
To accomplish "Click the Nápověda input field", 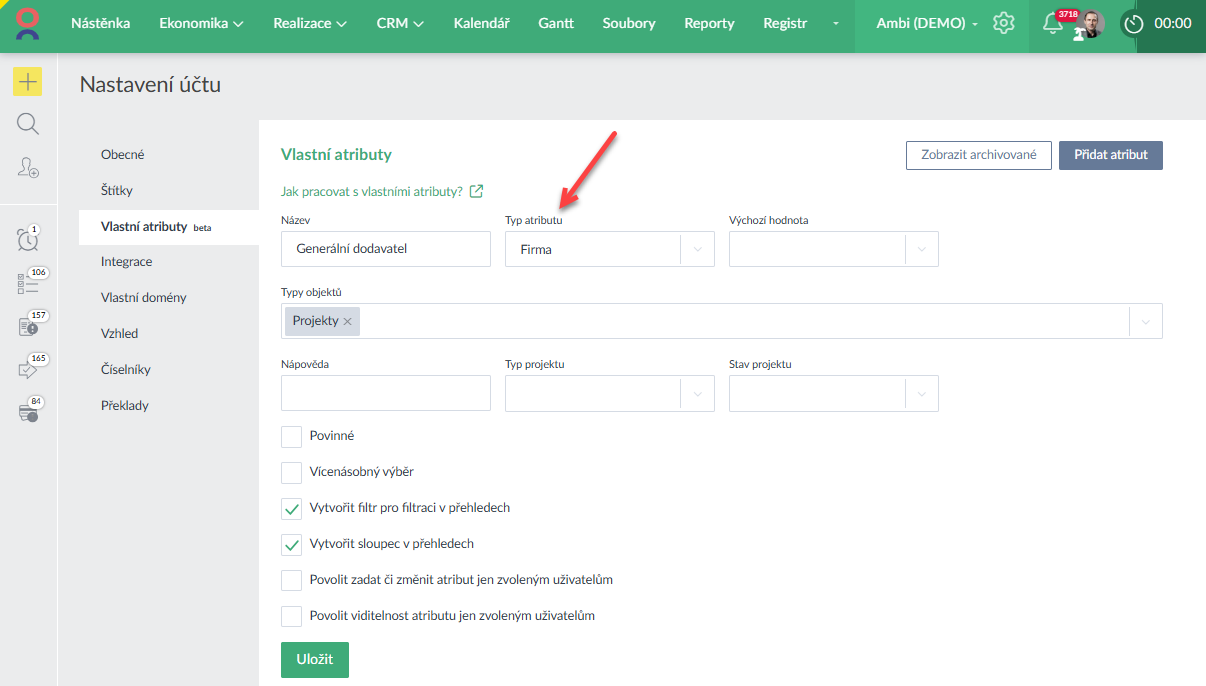I will pyautogui.click(x=385, y=393).
